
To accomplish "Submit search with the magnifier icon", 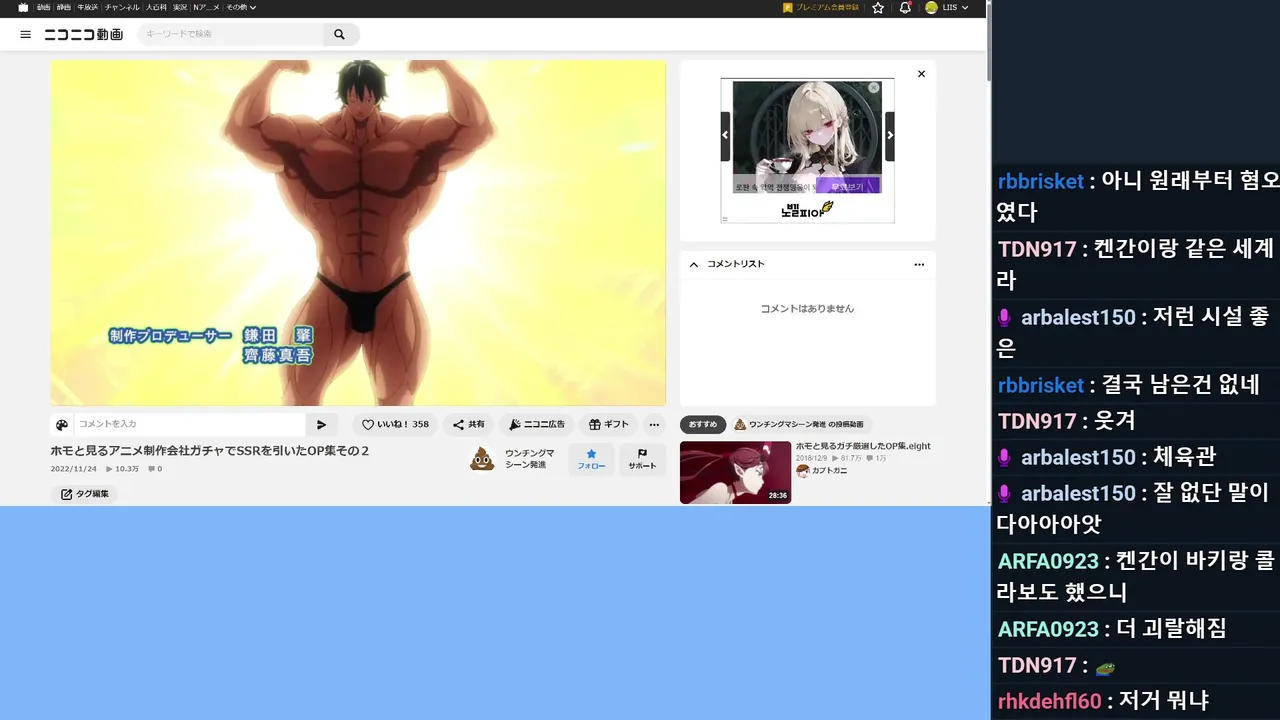I will tap(339, 34).
